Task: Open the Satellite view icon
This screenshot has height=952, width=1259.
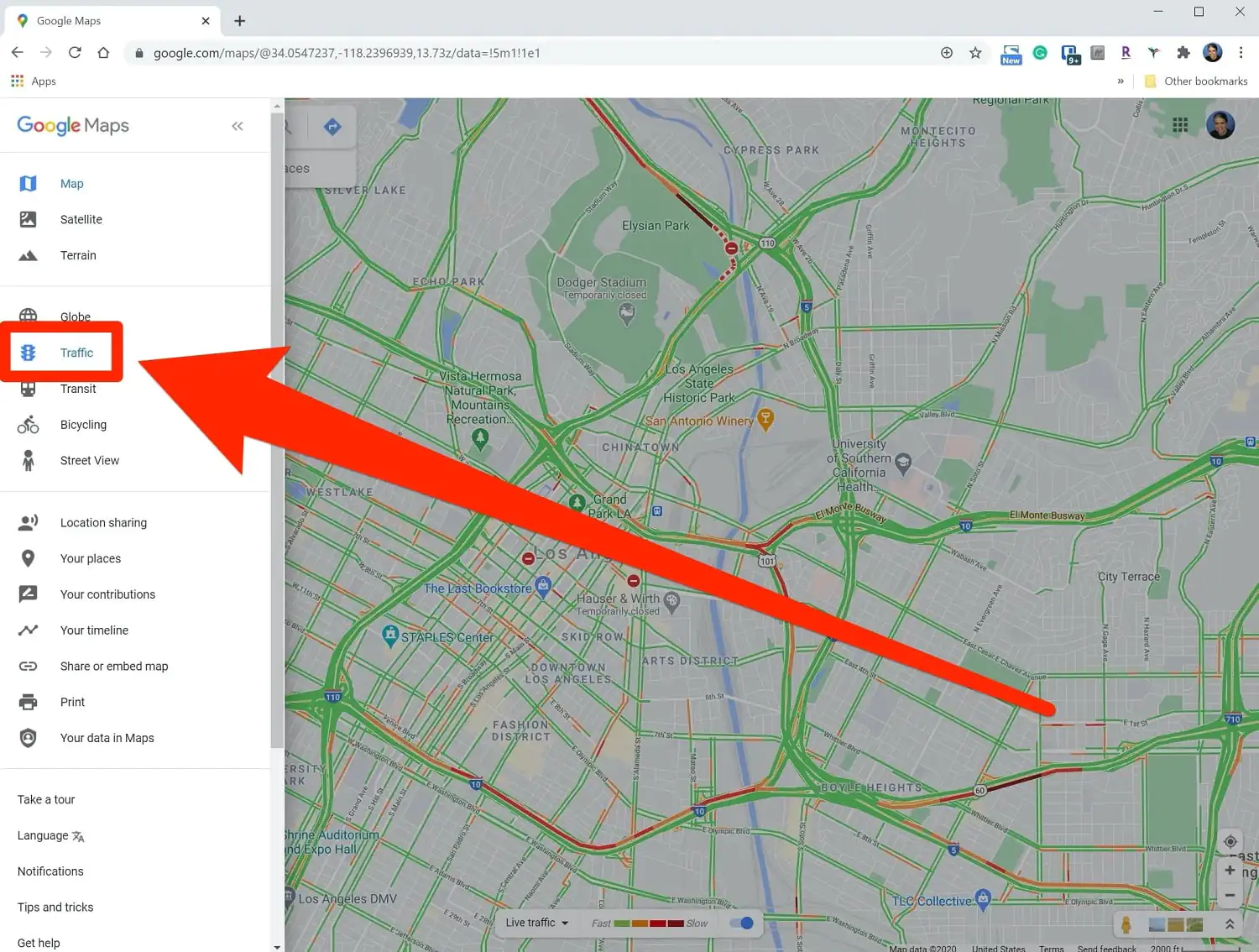Action: (28, 219)
